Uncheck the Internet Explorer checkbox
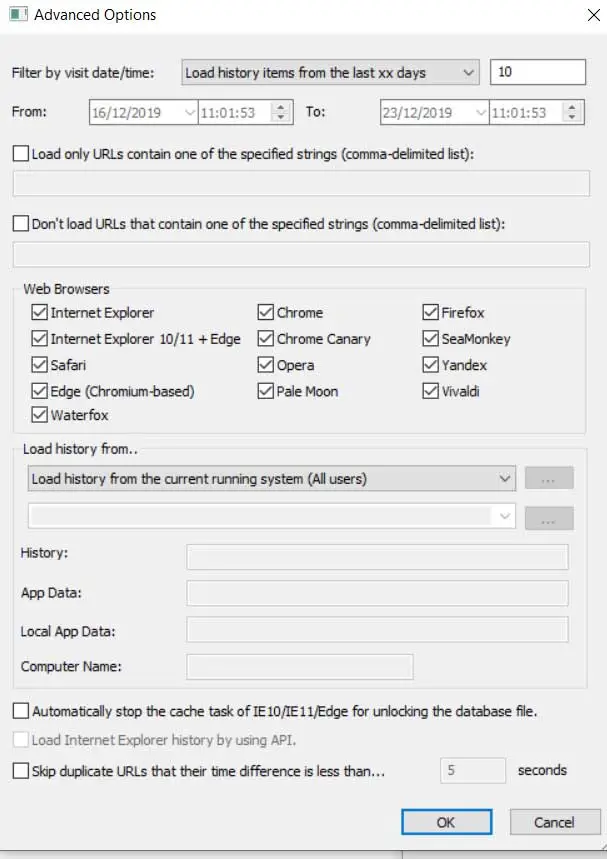 pyautogui.click(x=40, y=313)
